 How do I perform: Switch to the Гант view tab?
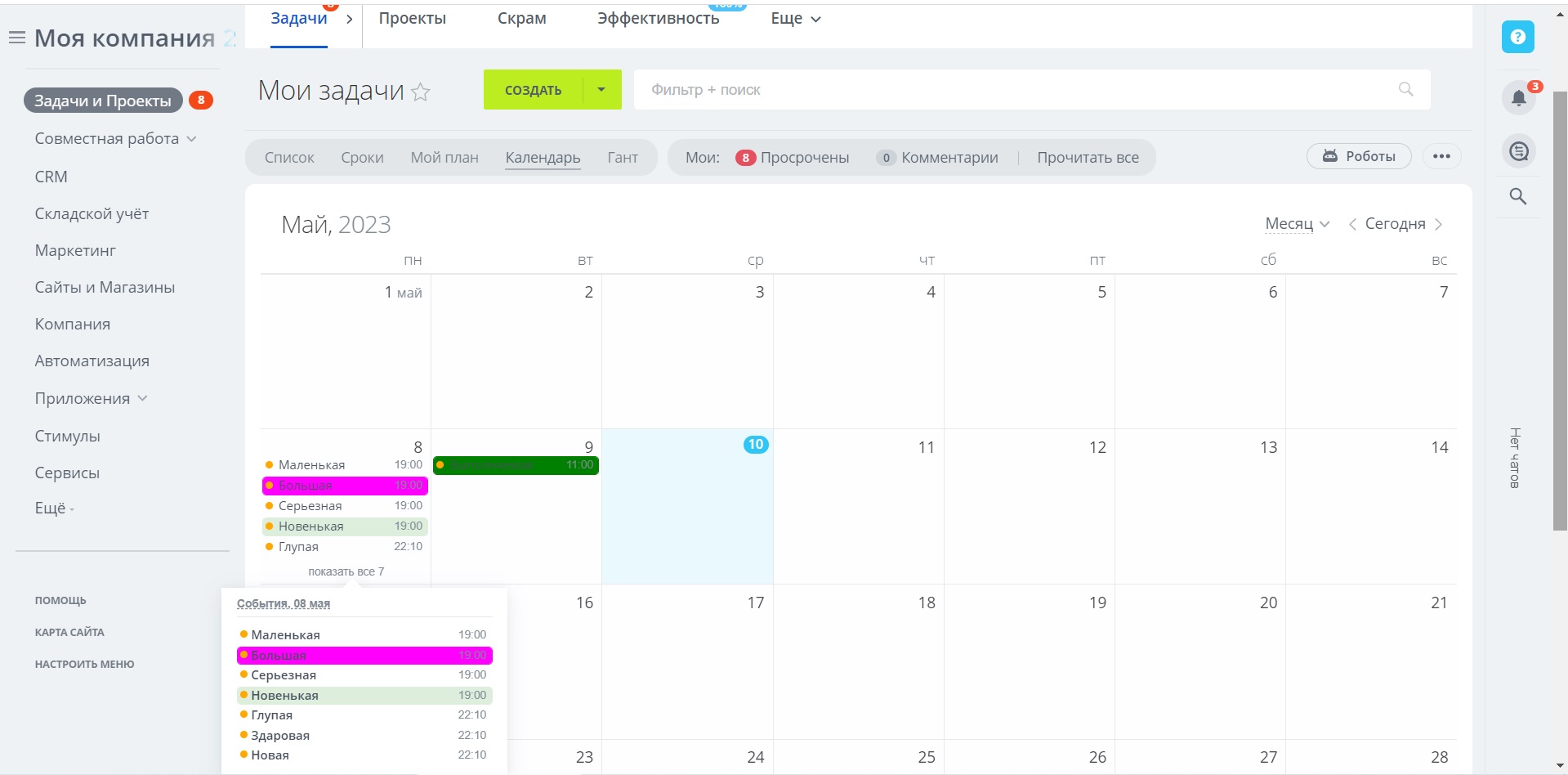tap(622, 158)
